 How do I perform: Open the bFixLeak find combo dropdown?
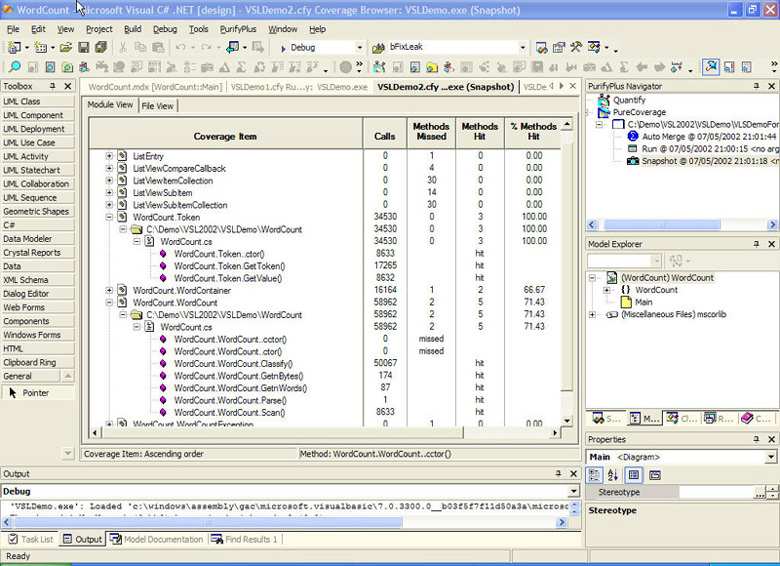point(522,47)
